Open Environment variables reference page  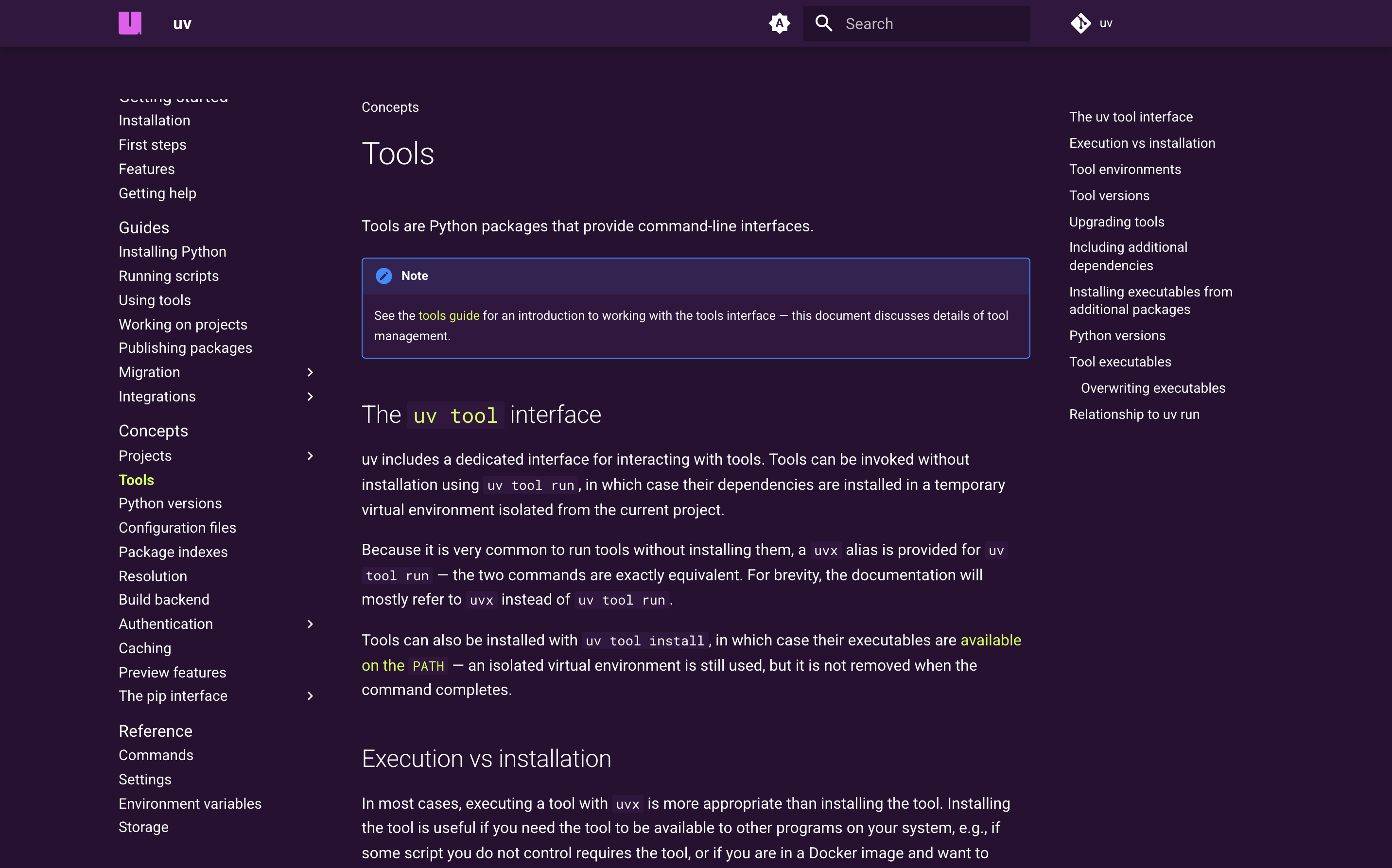click(190, 804)
